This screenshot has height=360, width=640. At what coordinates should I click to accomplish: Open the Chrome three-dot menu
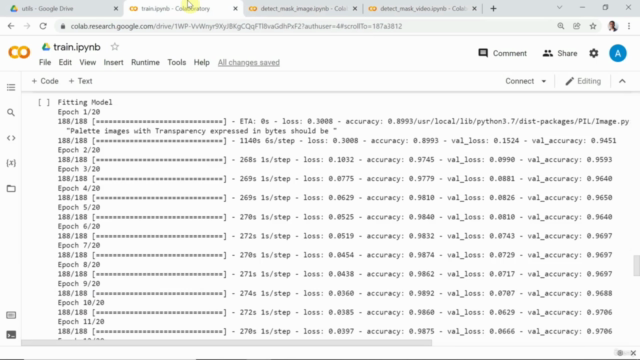pyautogui.click(x=629, y=26)
